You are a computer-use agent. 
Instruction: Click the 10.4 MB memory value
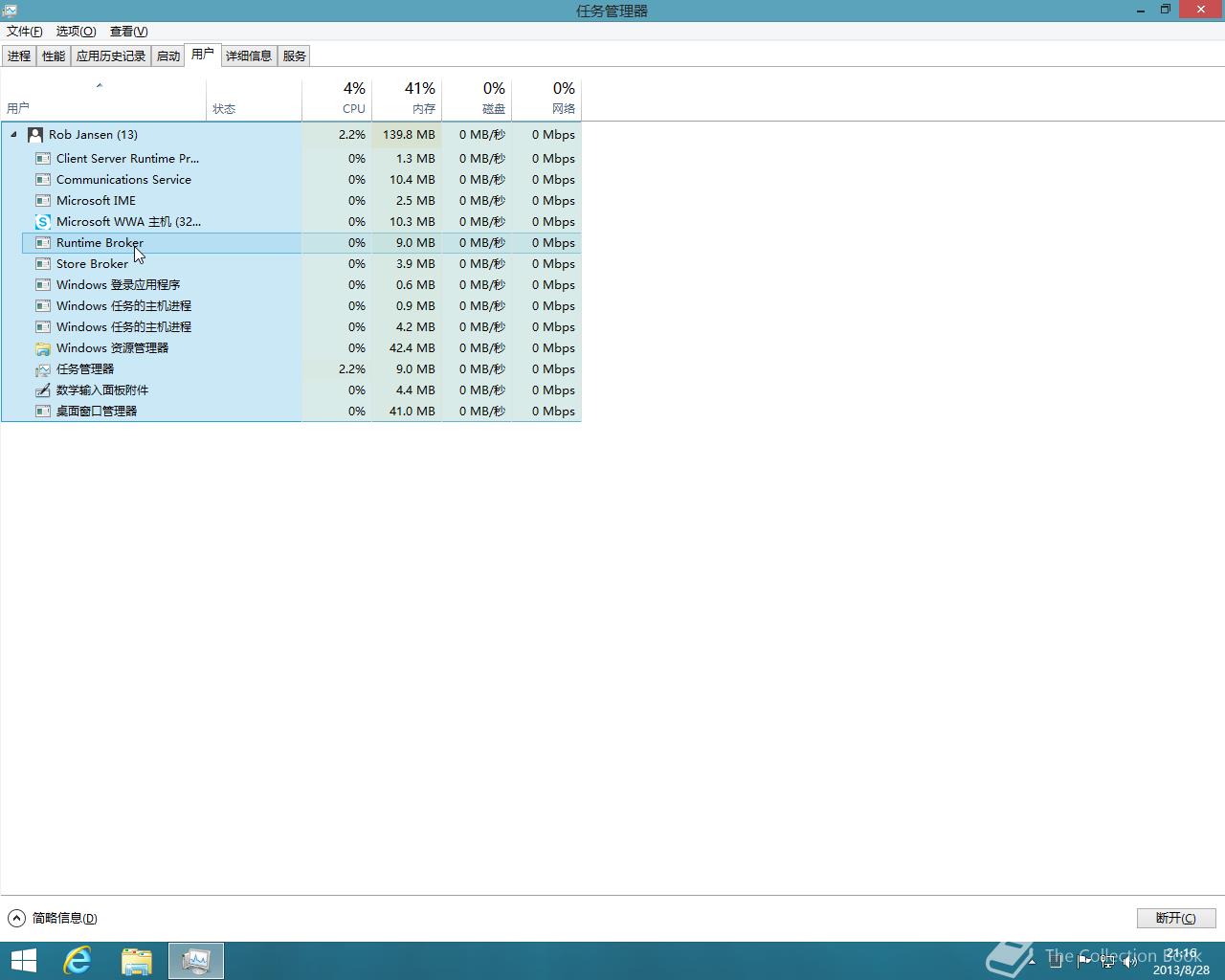pyautogui.click(x=412, y=180)
